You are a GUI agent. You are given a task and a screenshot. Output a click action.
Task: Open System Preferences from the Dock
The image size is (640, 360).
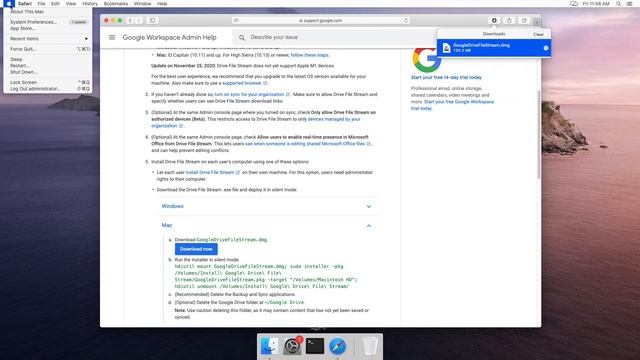point(292,346)
